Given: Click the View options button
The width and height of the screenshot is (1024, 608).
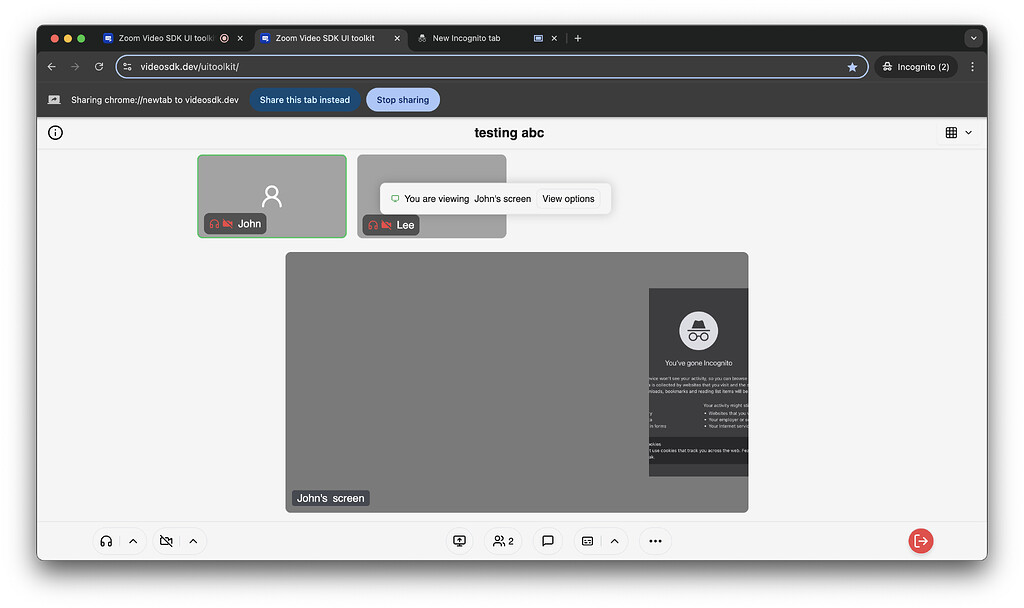Looking at the screenshot, I should tap(568, 198).
